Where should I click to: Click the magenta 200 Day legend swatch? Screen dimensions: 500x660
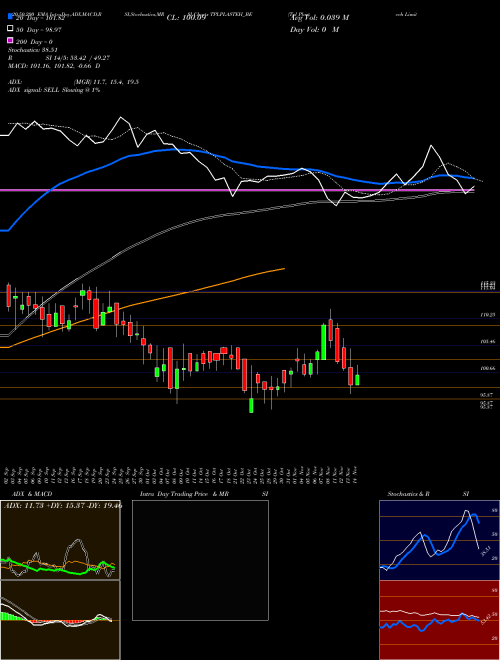point(10,41)
